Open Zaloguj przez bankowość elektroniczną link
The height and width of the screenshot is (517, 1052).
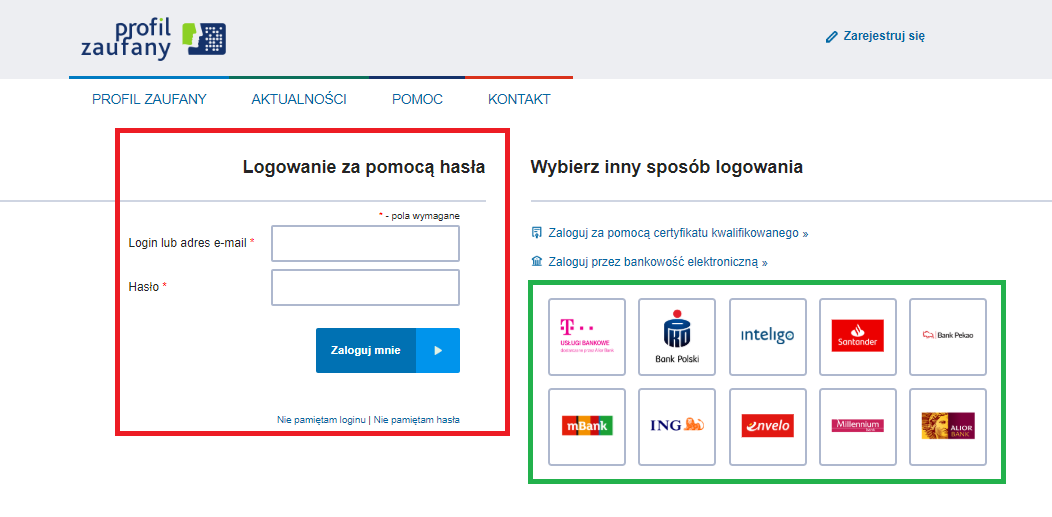coord(658,262)
